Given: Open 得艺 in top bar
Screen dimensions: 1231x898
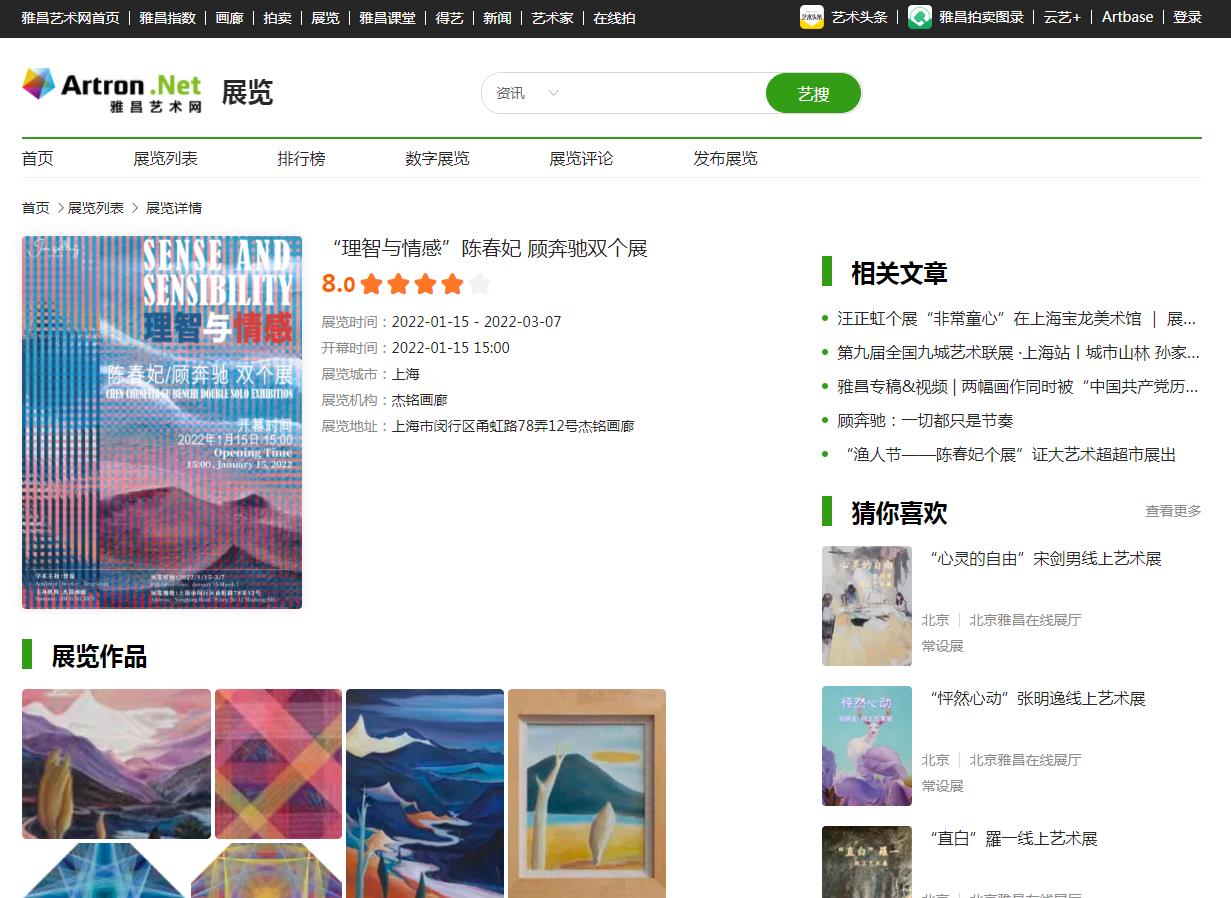Looking at the screenshot, I should coord(449,18).
